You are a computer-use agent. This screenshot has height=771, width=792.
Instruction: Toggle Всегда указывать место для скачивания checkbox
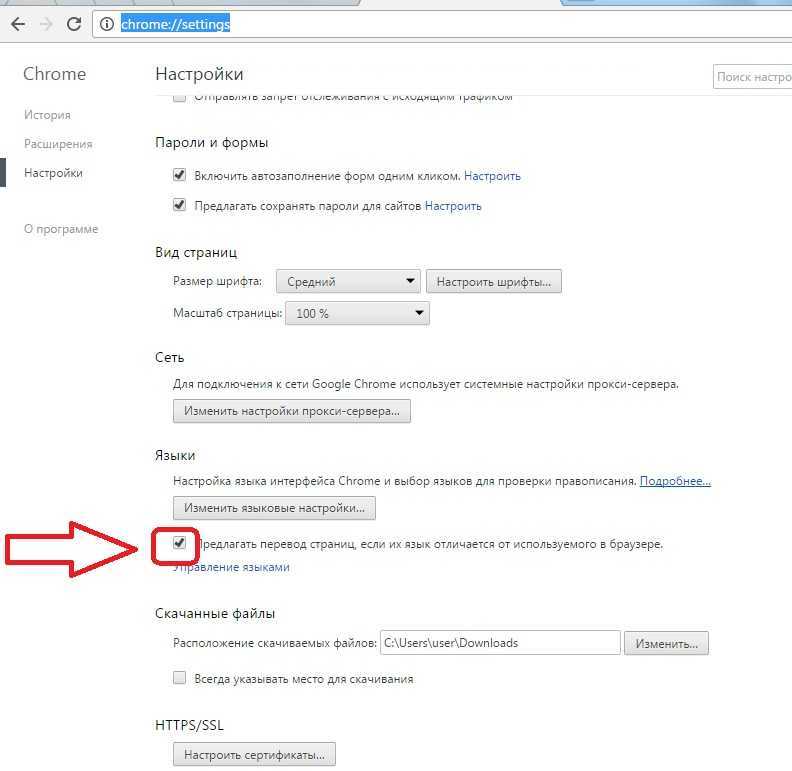pos(179,678)
